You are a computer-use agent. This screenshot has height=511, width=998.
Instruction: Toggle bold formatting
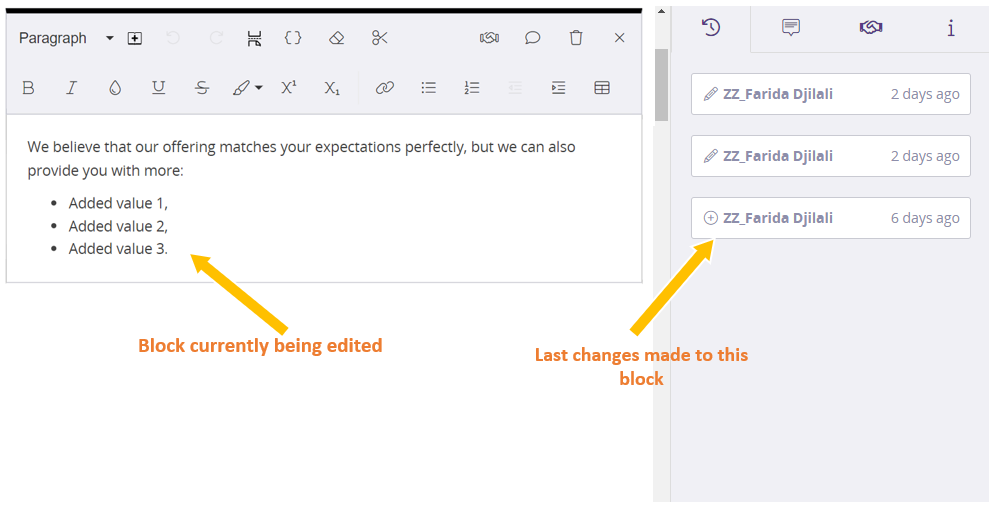tap(28, 88)
